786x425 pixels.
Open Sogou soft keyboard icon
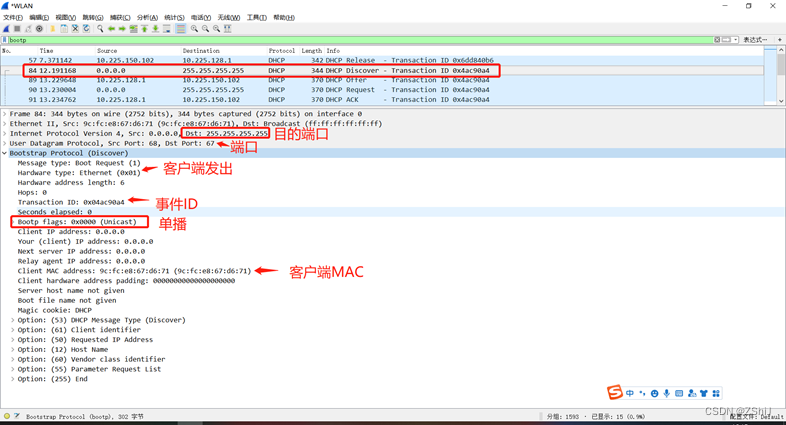679,393
